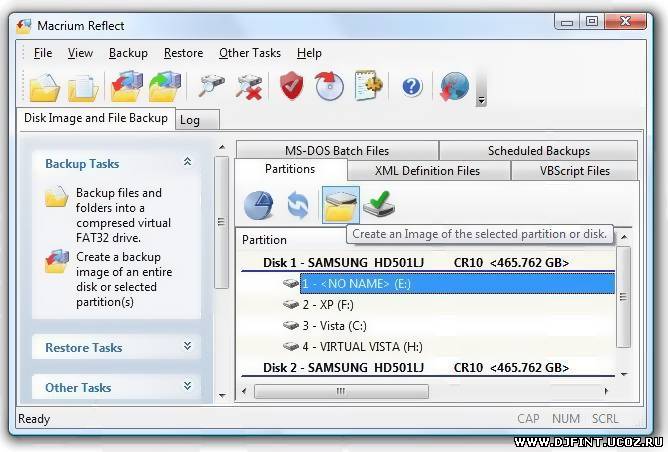668x452 pixels.
Task: Click the open folder file backup toolbar icon
Action: (44, 87)
